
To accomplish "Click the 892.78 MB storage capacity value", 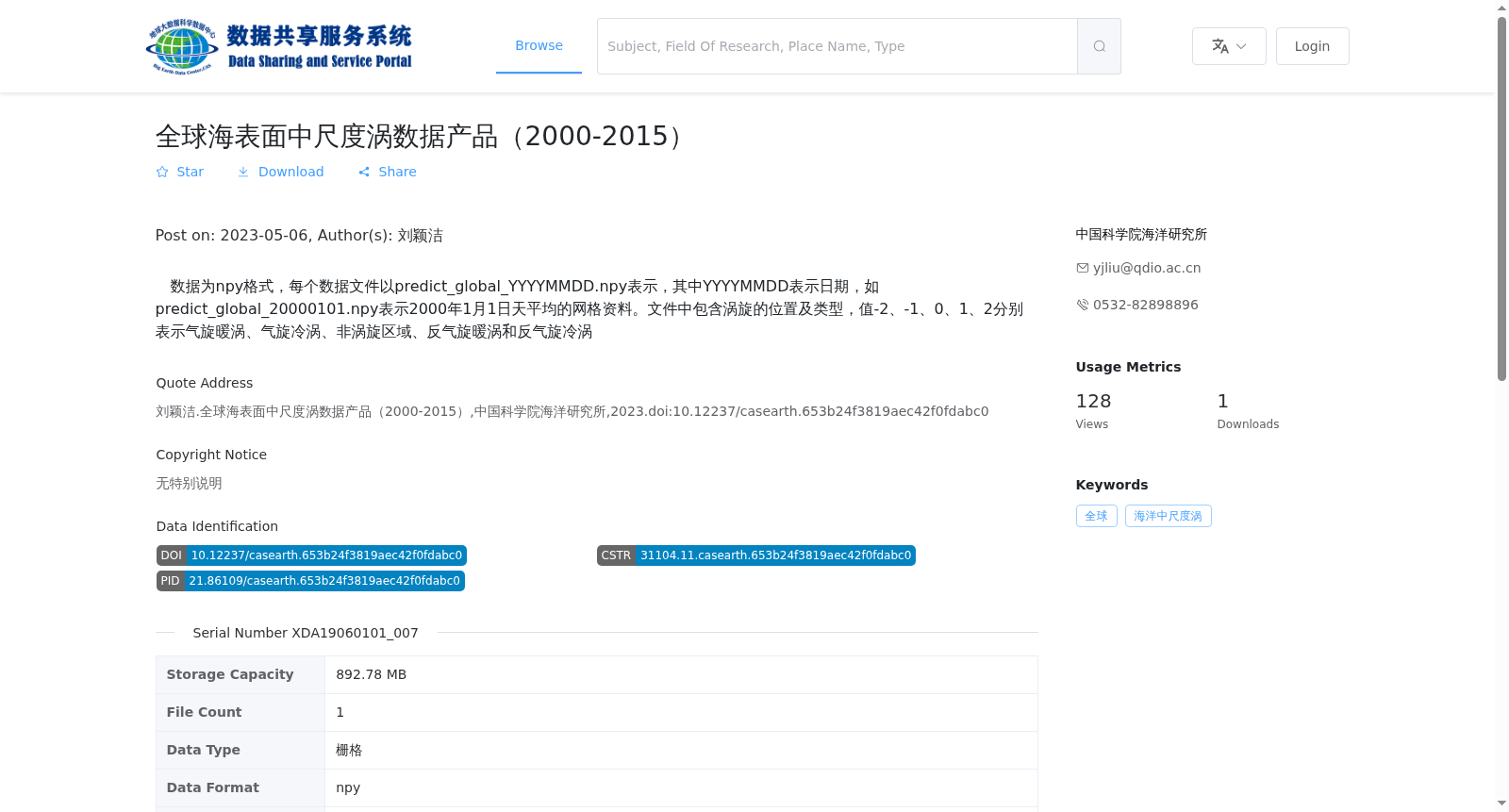I will pyautogui.click(x=372, y=674).
